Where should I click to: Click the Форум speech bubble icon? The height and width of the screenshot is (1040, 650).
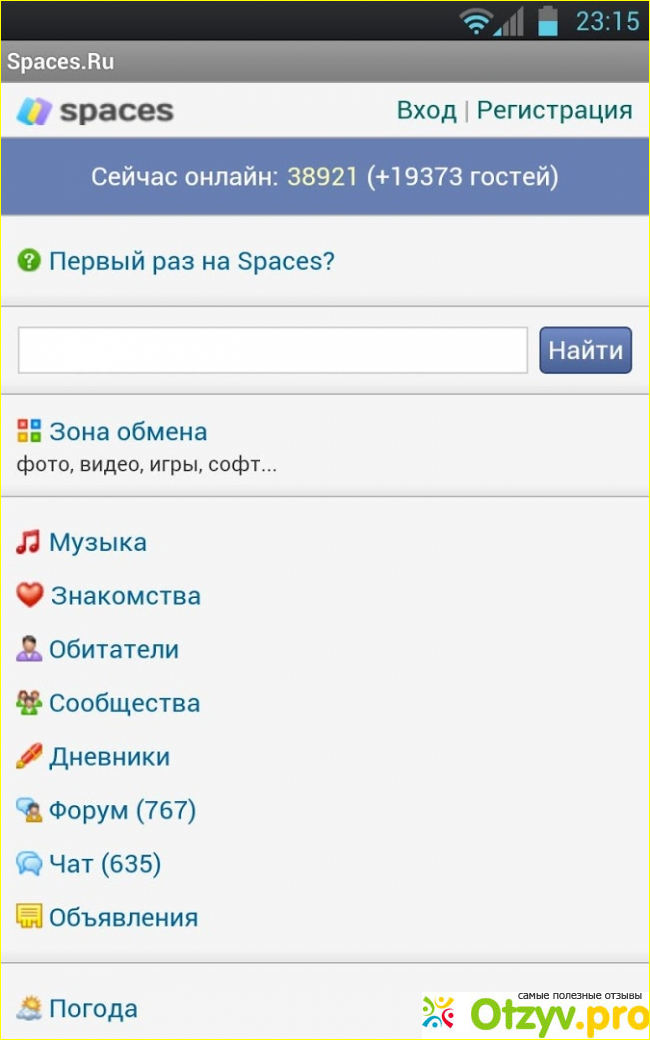[29, 810]
